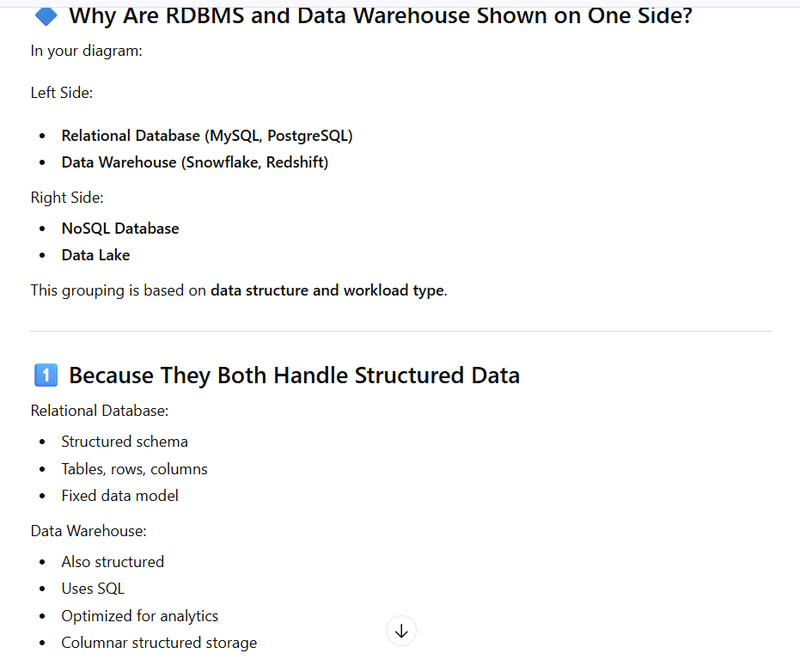Screen dimensions: 800x659
Task: Click the 'Uses SQL' bullet
Action: point(93,589)
